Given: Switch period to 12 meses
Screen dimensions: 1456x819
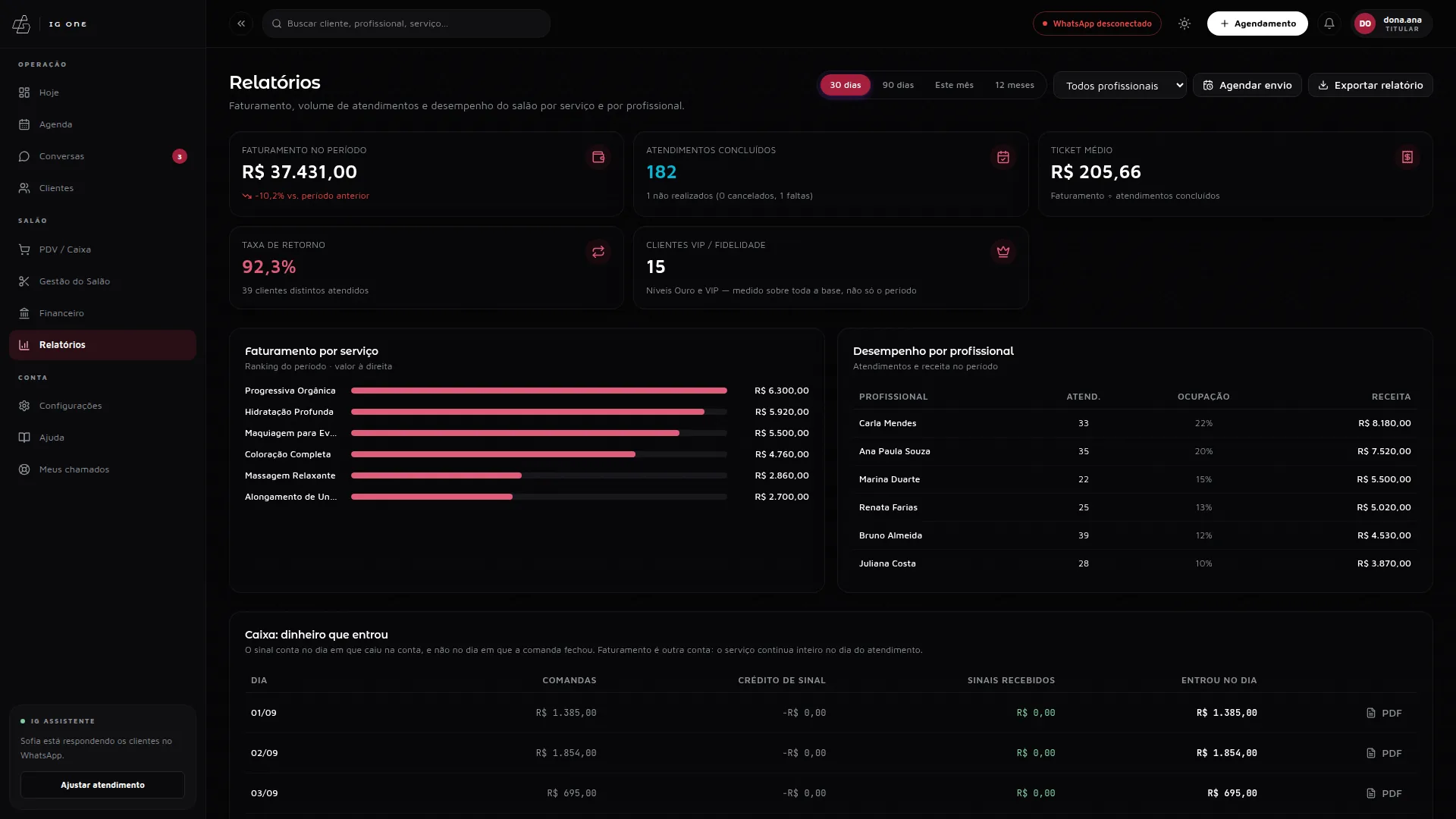Looking at the screenshot, I should coord(1015,85).
